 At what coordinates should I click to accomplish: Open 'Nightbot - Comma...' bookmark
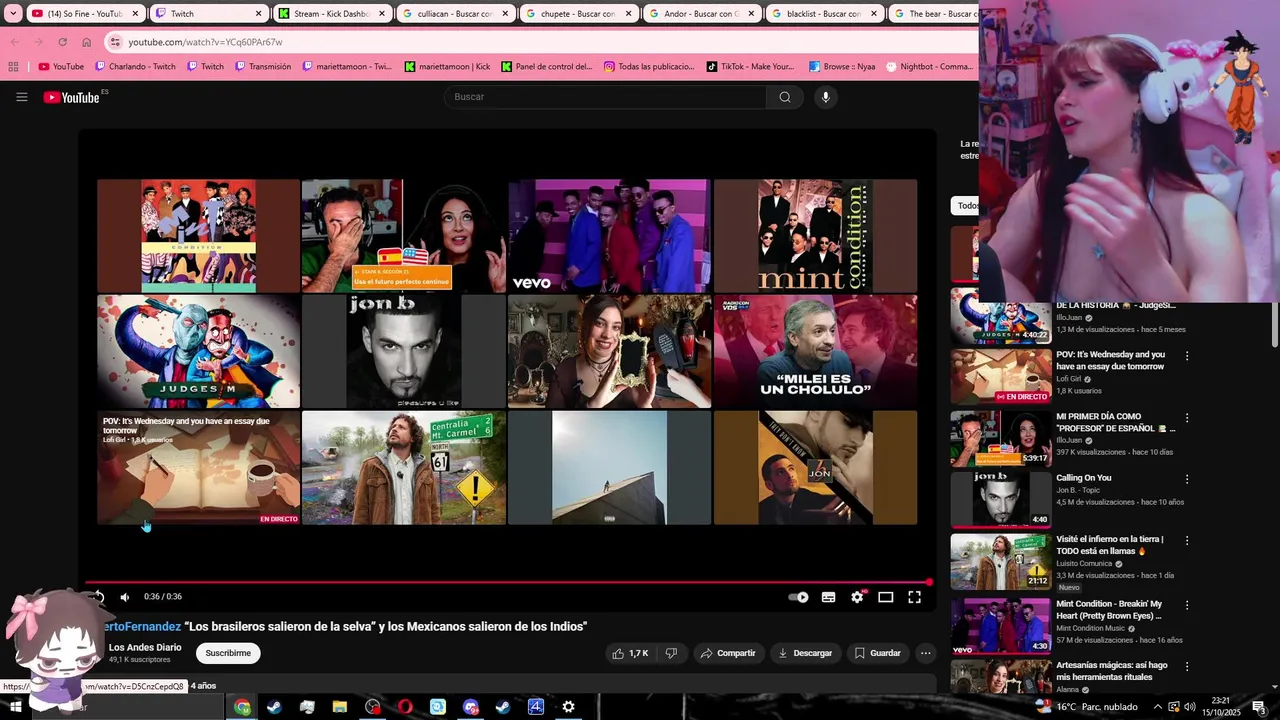click(x=929, y=67)
